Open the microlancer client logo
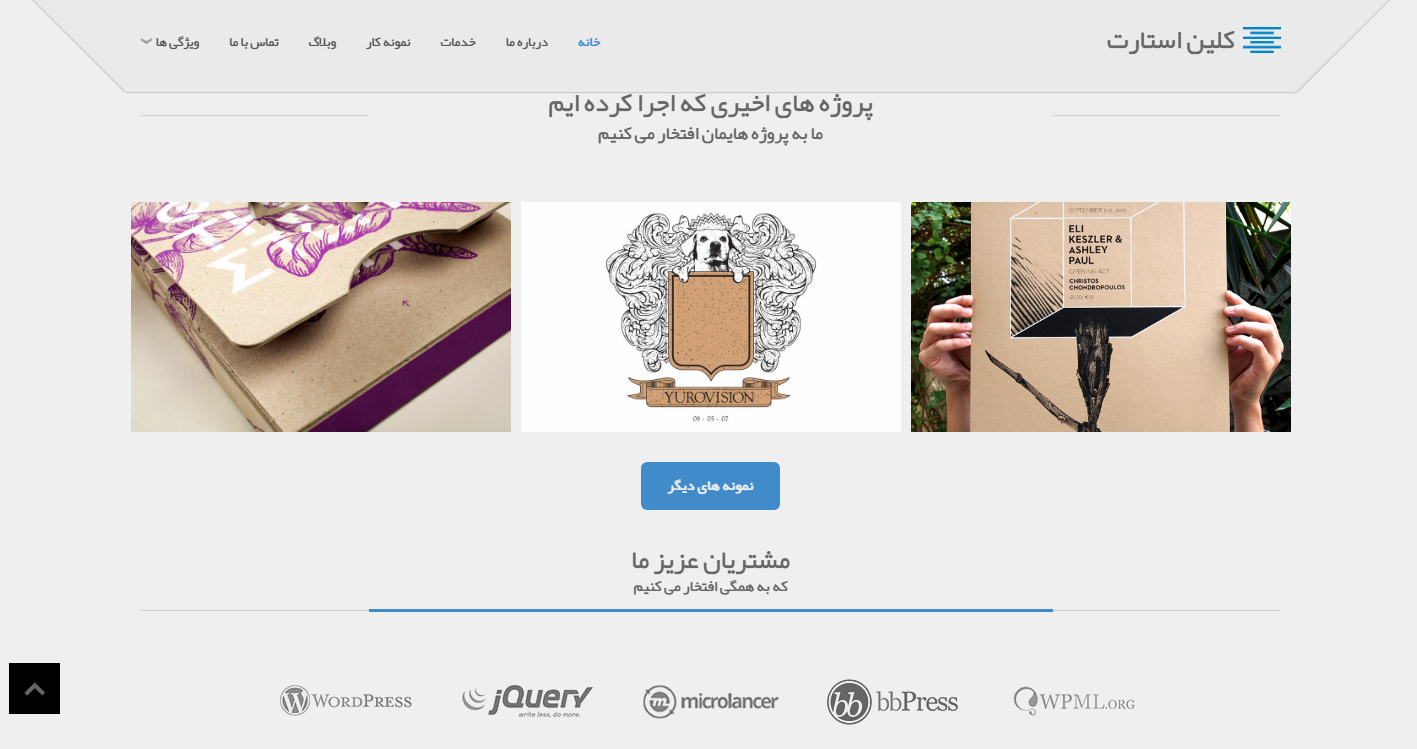Viewport: 1417px width, 749px height. point(710,701)
